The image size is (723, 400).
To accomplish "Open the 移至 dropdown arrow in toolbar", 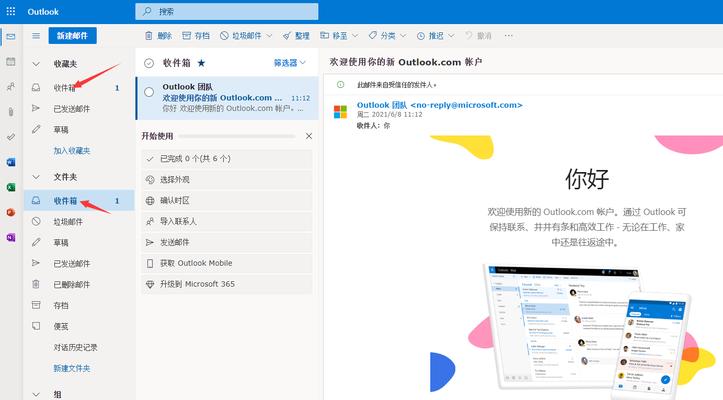I will [355, 36].
